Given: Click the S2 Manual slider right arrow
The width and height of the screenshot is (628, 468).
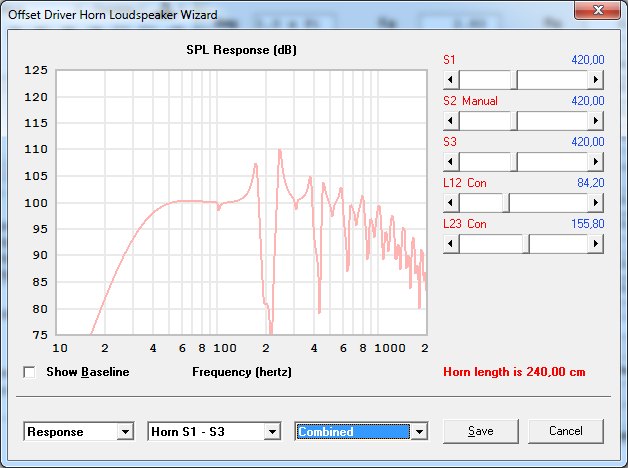Looking at the screenshot, I should coord(596,121).
